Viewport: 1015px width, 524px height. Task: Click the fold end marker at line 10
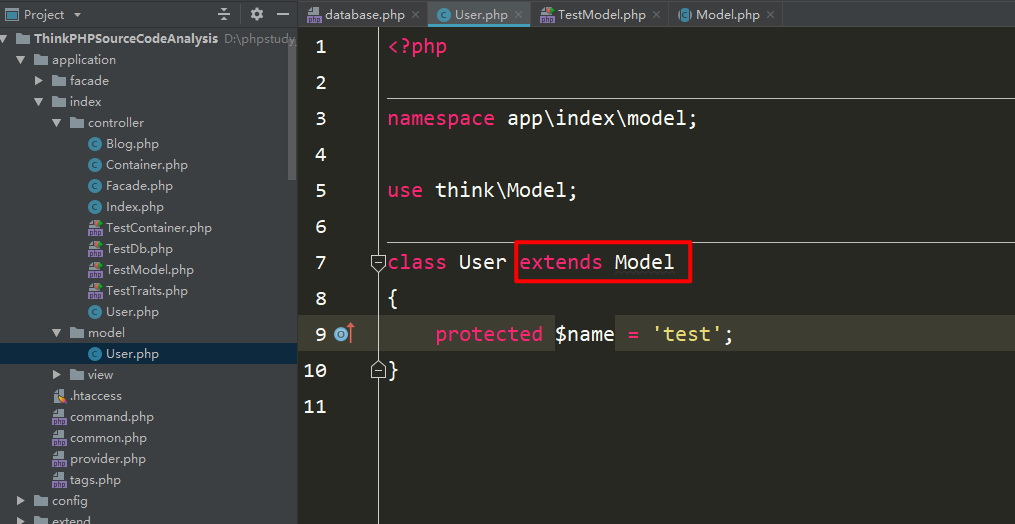pos(378,370)
